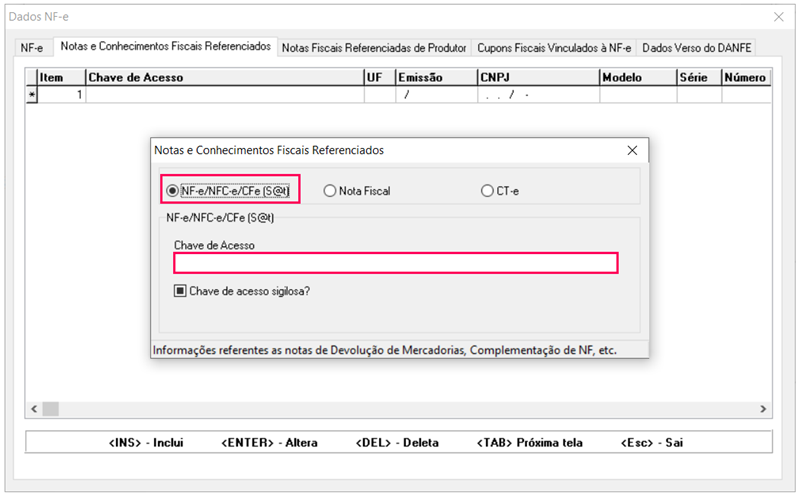Click the horizontal scrollbar left arrow
801x496 pixels.
34,409
